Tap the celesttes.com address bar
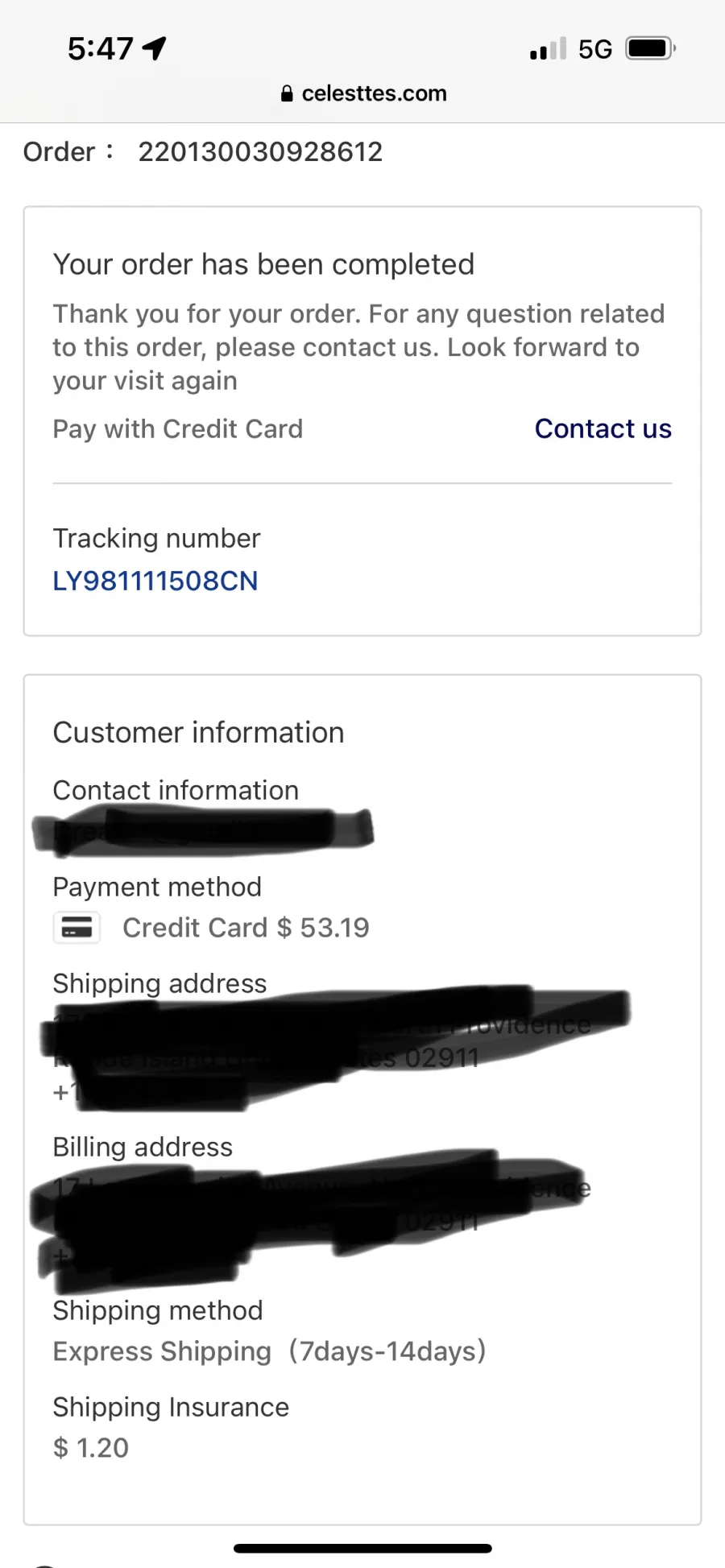This screenshot has width=725, height=1568. tap(363, 93)
